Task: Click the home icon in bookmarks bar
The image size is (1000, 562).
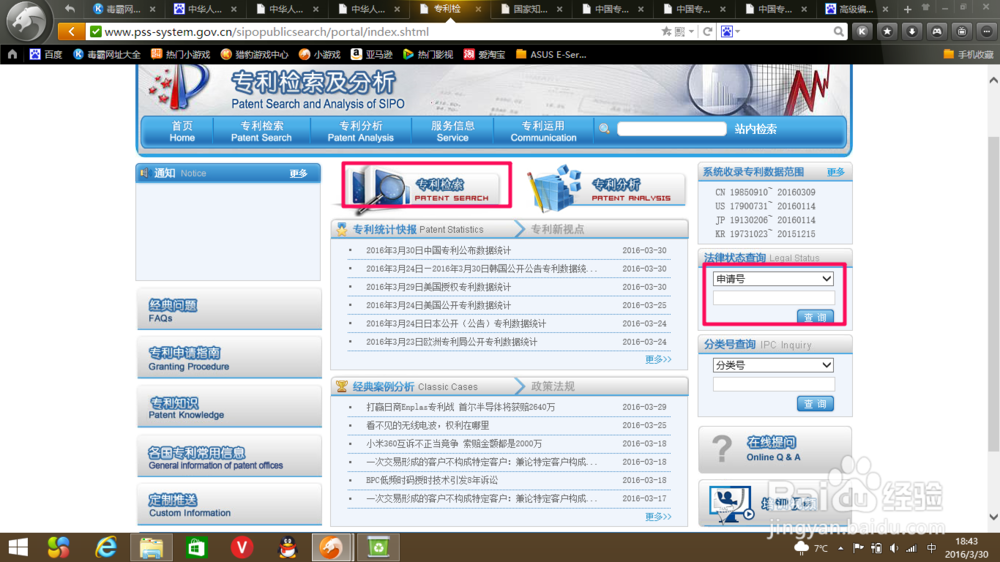Action: point(12,55)
